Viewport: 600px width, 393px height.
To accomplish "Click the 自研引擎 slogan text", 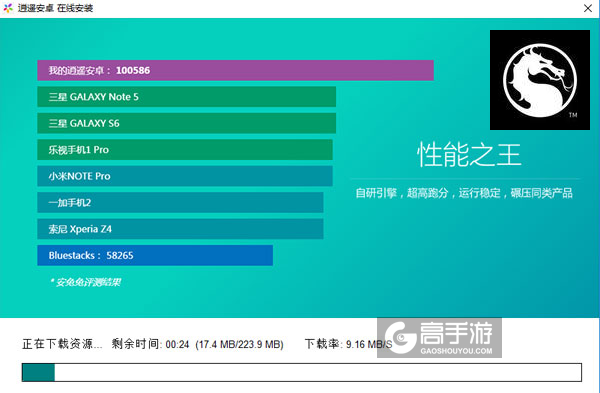I will (464, 193).
